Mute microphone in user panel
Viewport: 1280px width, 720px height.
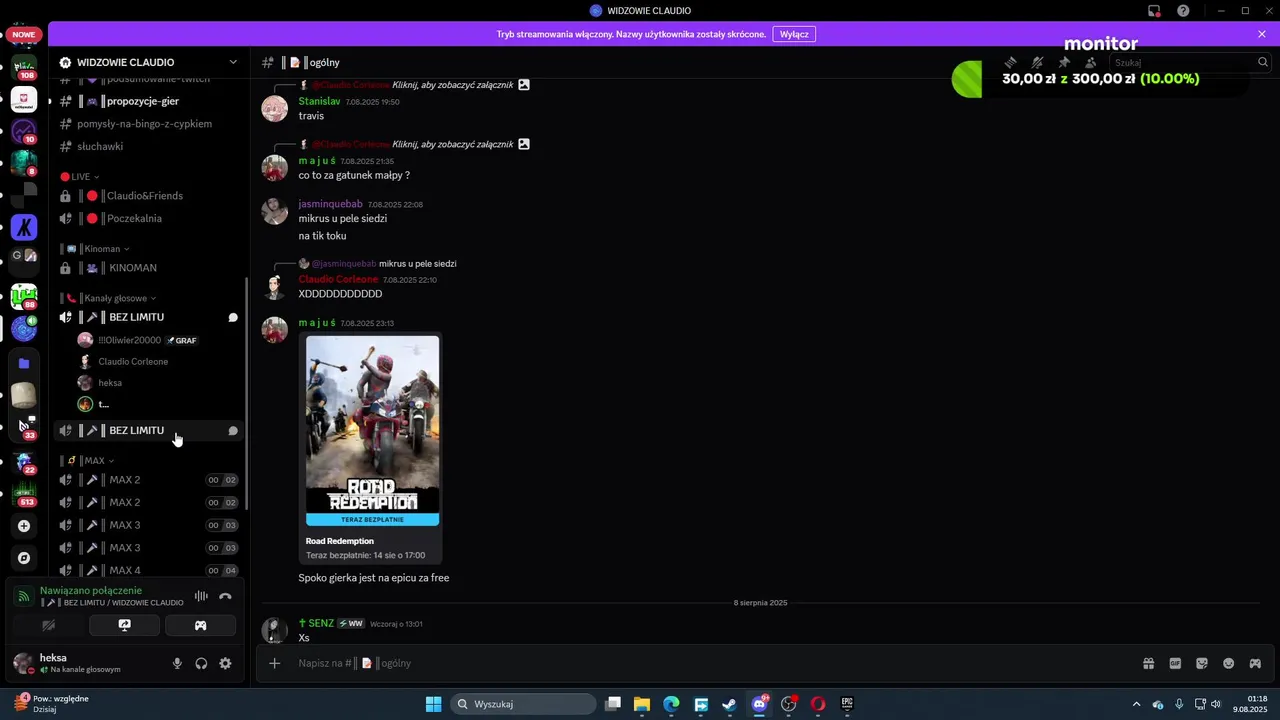pyautogui.click(x=177, y=663)
